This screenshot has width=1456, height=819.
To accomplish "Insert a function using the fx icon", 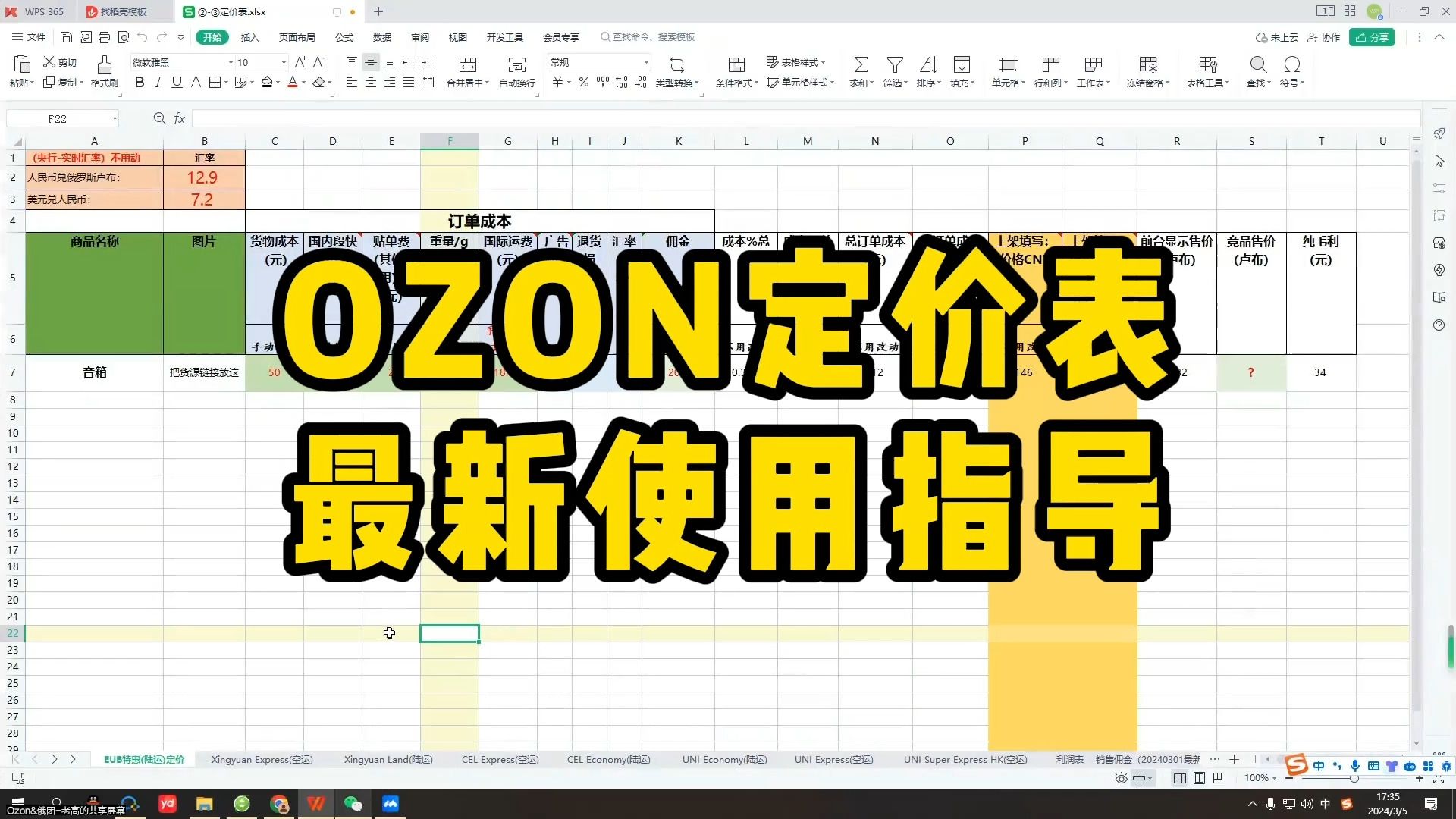I will tap(180, 118).
